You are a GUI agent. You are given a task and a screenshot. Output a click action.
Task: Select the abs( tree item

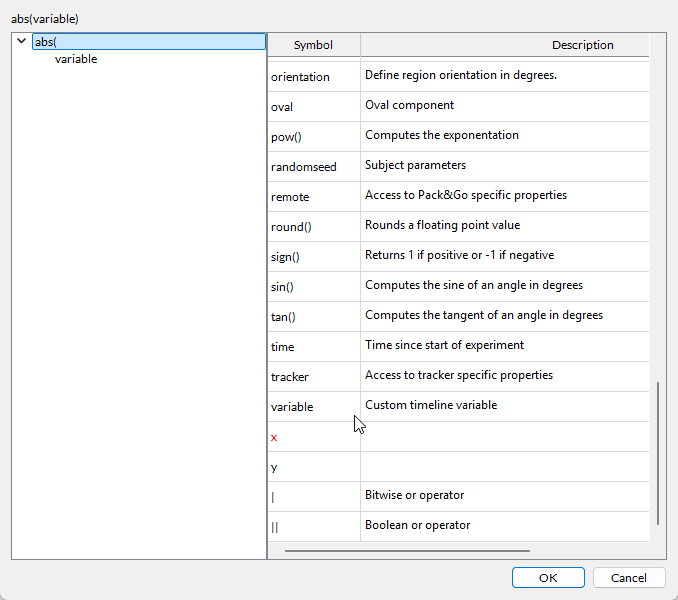(x=45, y=42)
